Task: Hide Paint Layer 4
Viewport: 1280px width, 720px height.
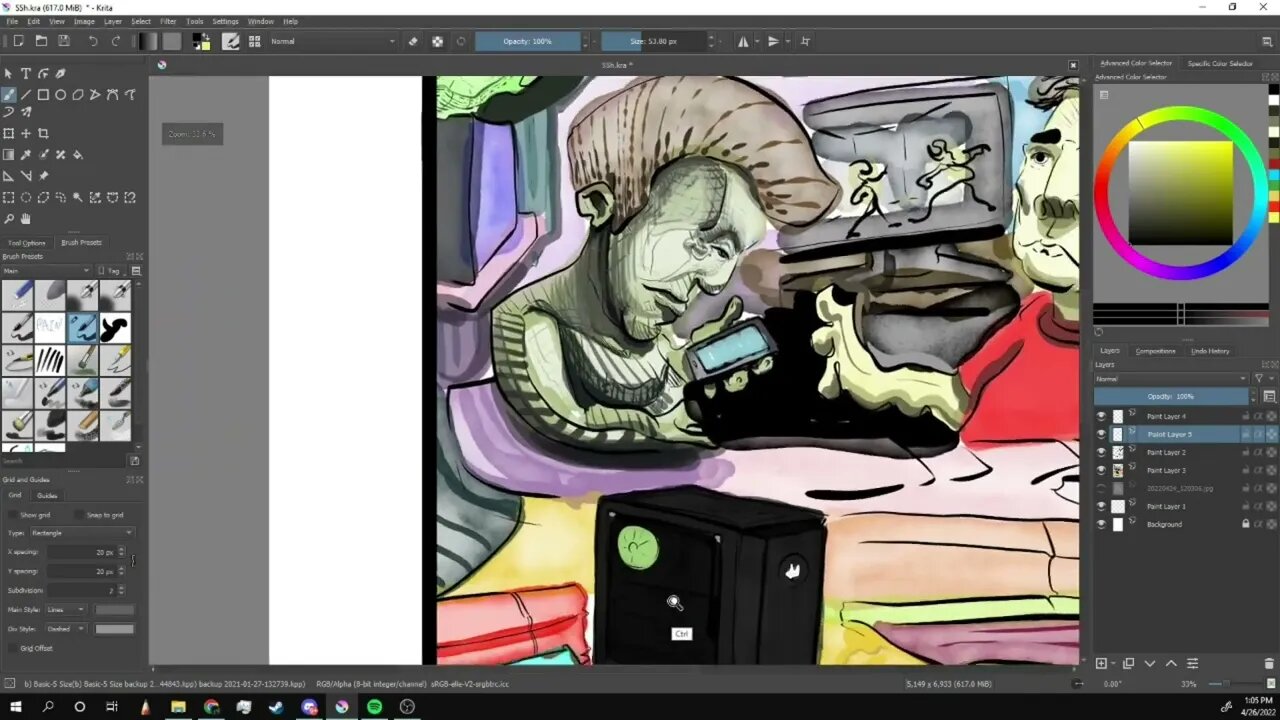Action: point(1101,416)
